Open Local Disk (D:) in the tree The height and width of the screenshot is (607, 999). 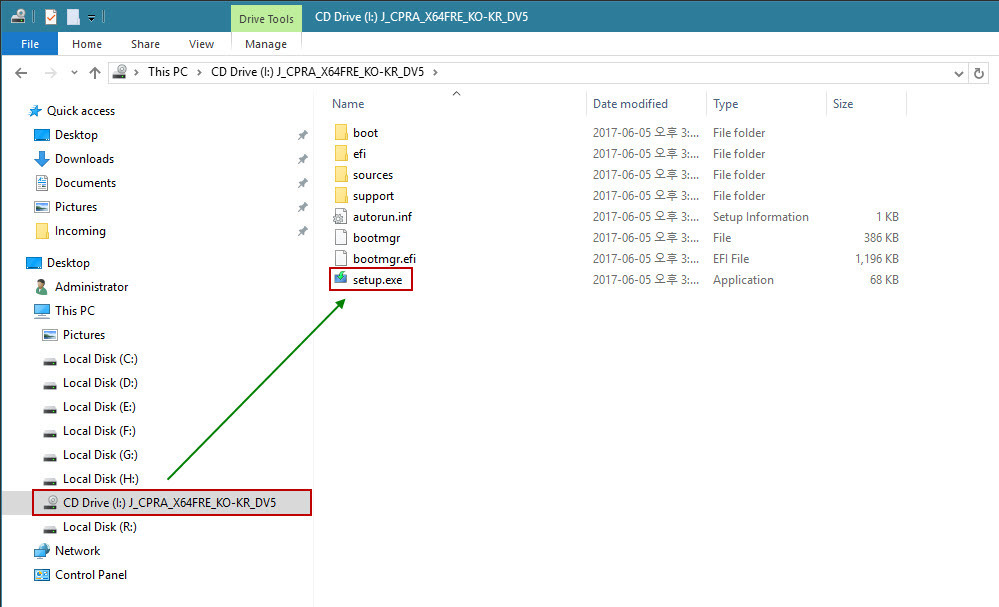100,383
